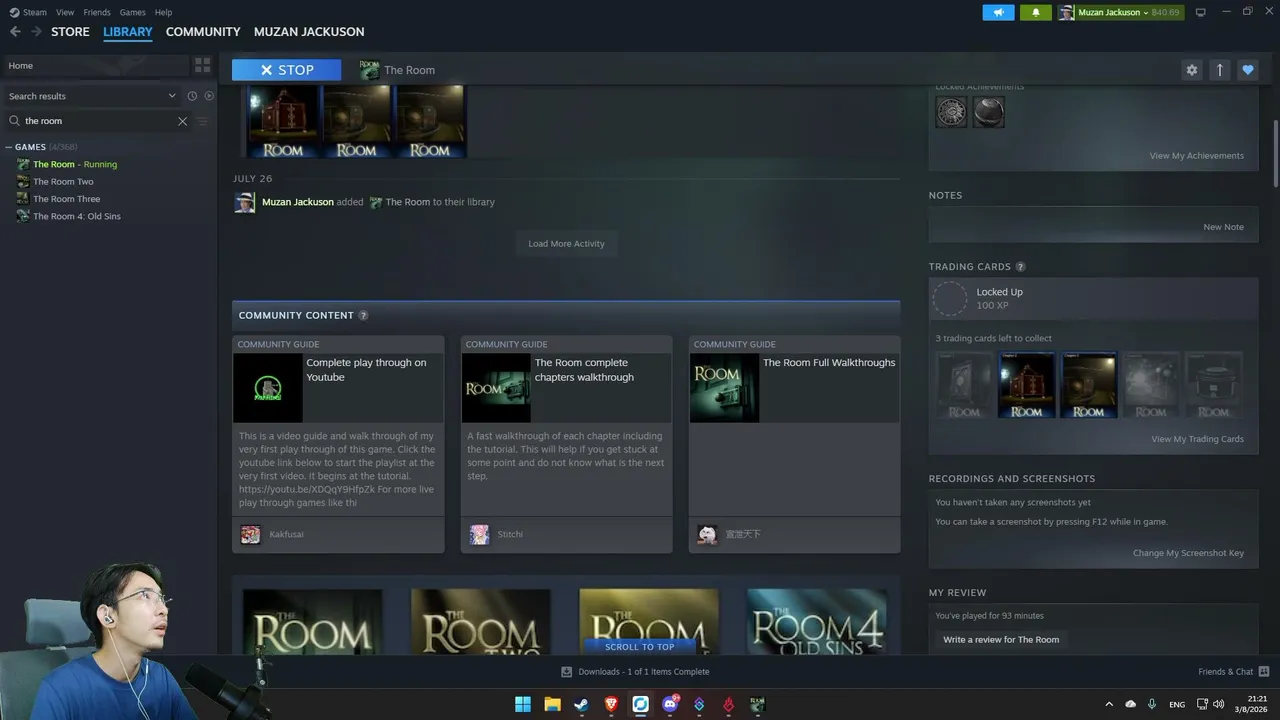1280x720 pixels.
Task: Open Discord from the taskbar
Action: pyautogui.click(x=670, y=704)
